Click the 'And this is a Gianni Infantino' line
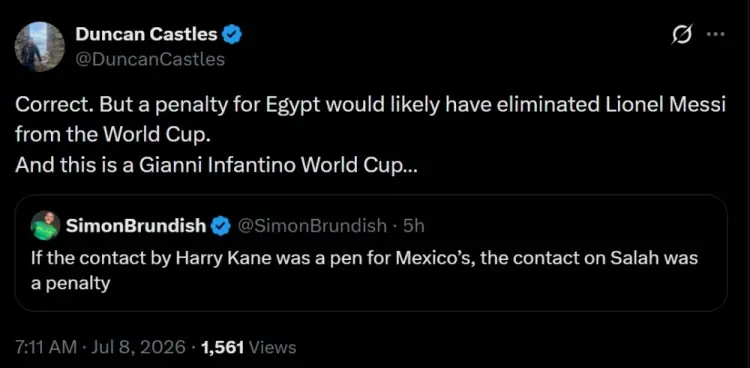This screenshot has width=750, height=368. click(x=217, y=165)
